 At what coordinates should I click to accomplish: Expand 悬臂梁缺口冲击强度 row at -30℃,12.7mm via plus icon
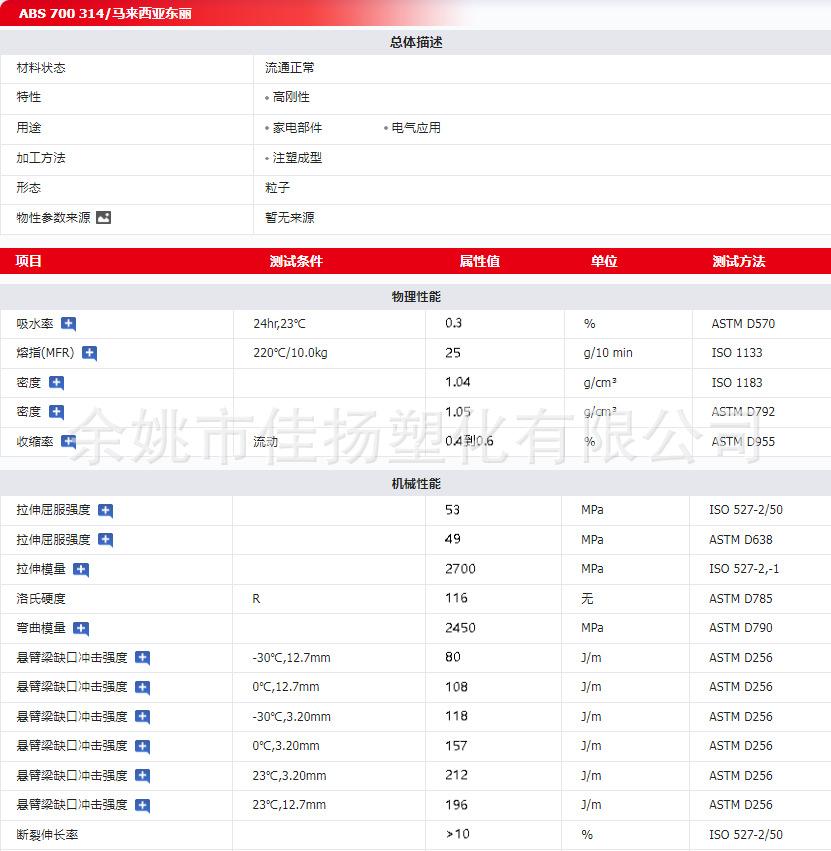(142, 658)
